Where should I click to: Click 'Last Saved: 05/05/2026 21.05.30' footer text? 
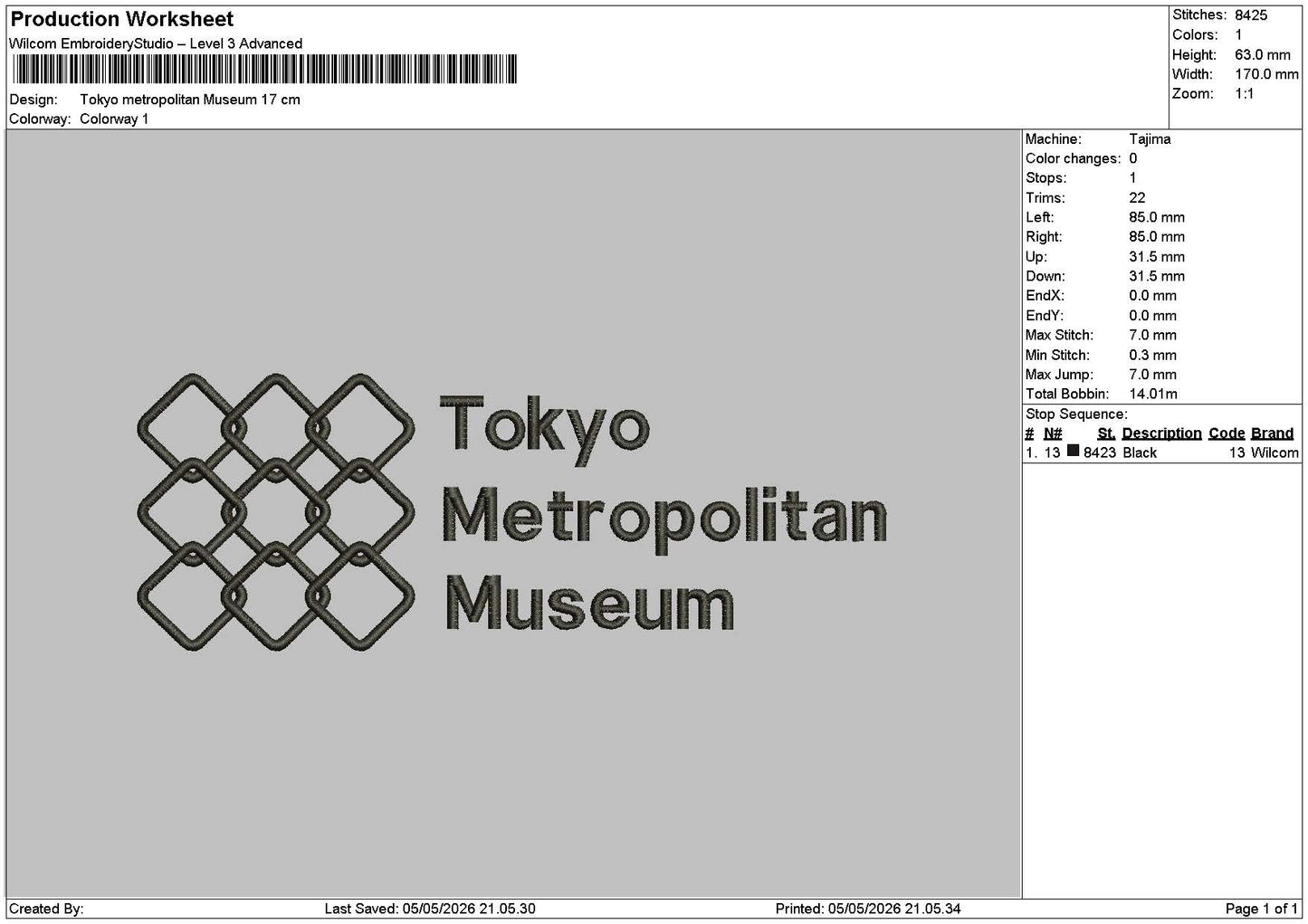tap(430, 909)
